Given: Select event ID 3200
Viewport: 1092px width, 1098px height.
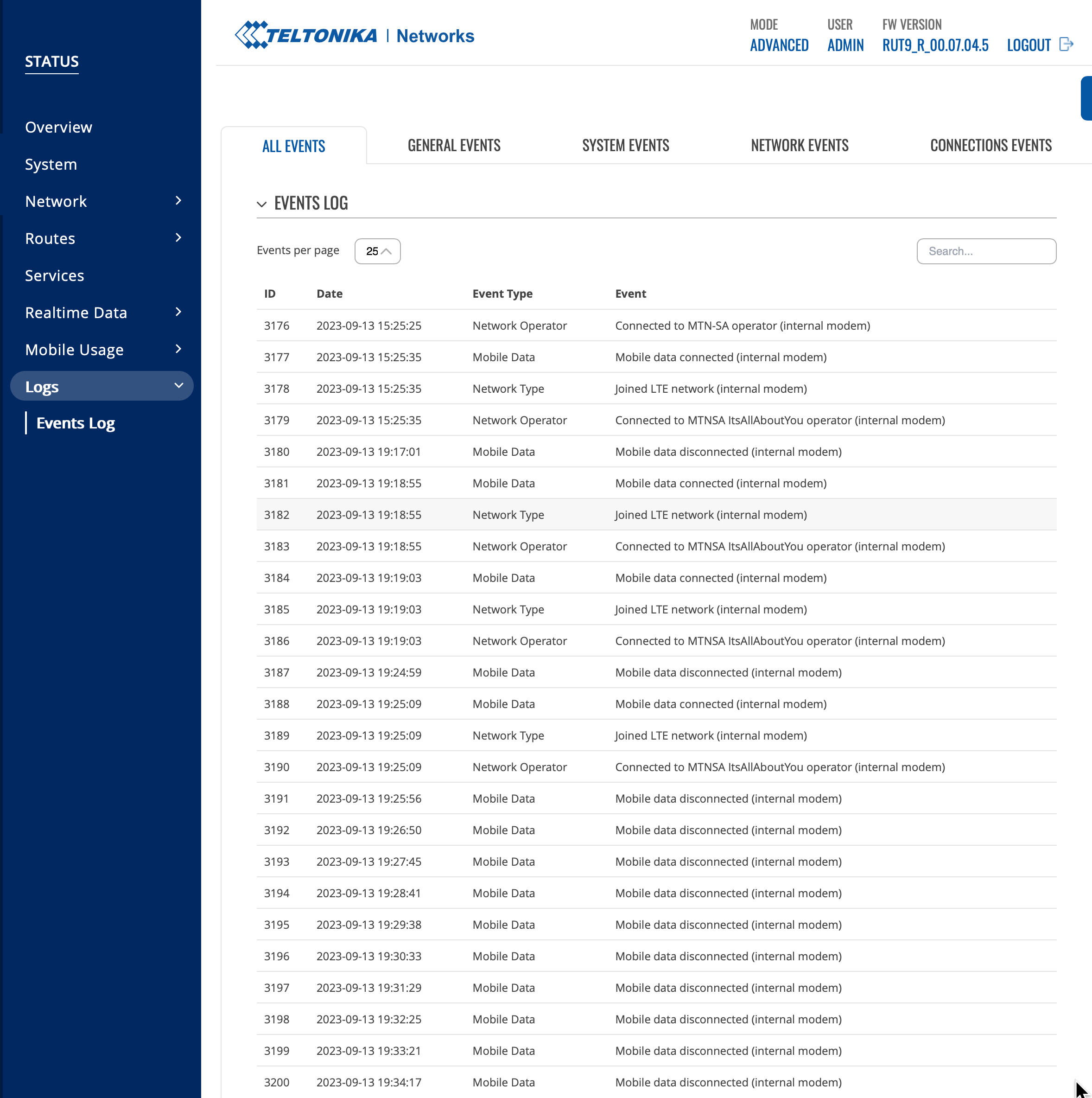Looking at the screenshot, I should pos(277,1083).
